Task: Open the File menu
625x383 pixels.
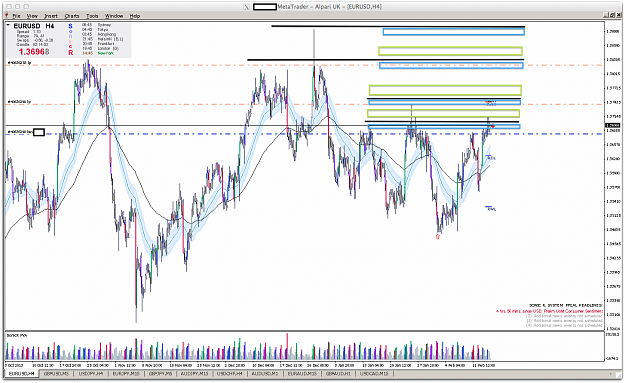Action: 16,16
